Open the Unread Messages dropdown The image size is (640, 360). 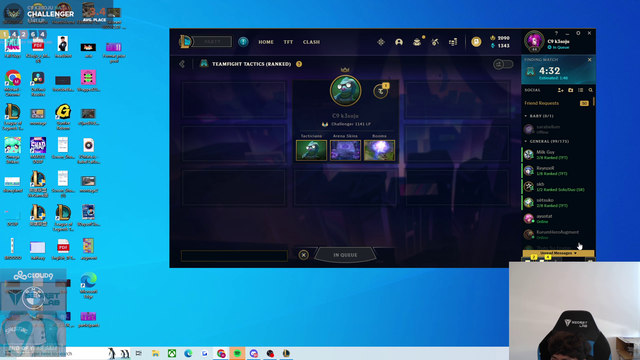click(x=558, y=253)
